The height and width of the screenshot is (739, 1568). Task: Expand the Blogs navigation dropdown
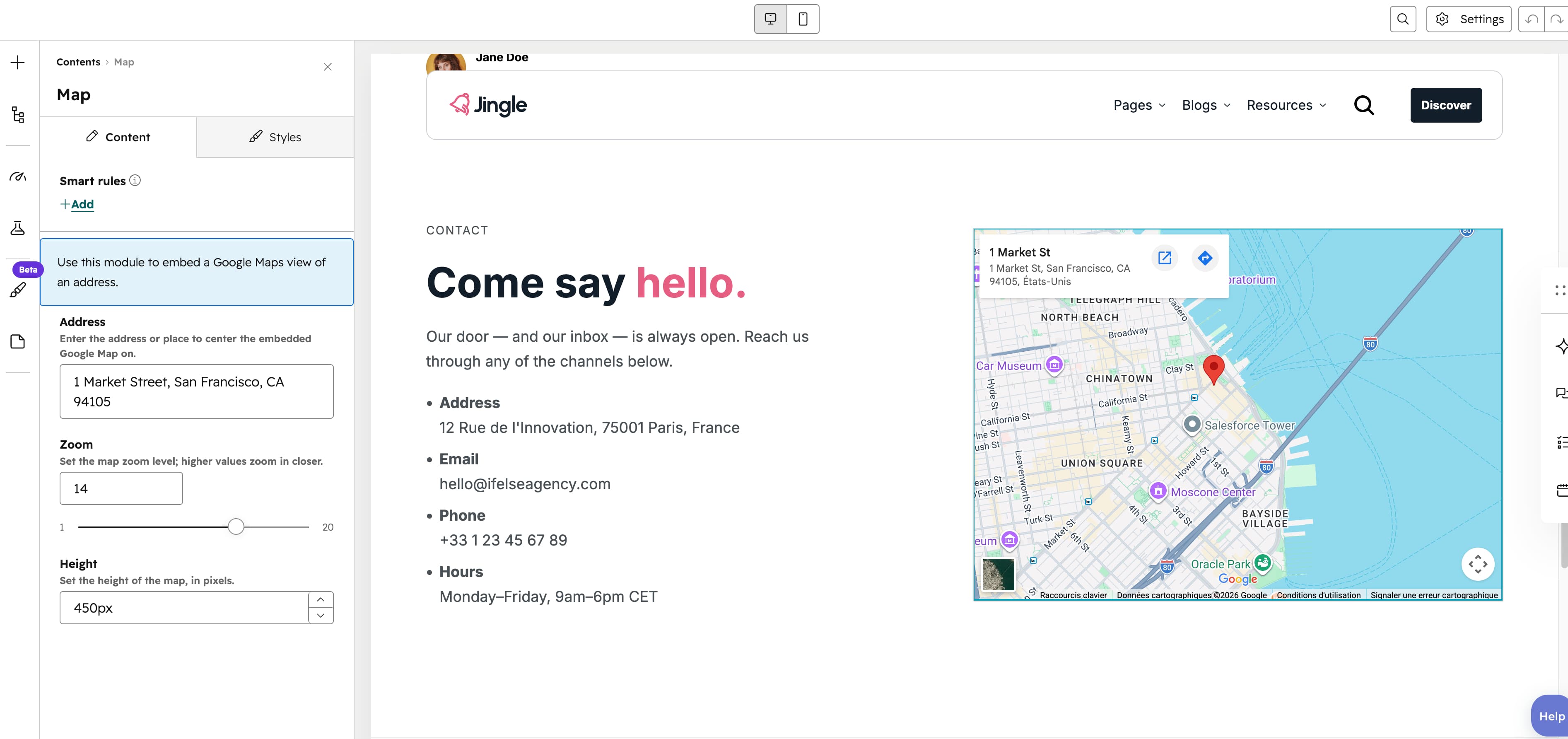[1206, 105]
